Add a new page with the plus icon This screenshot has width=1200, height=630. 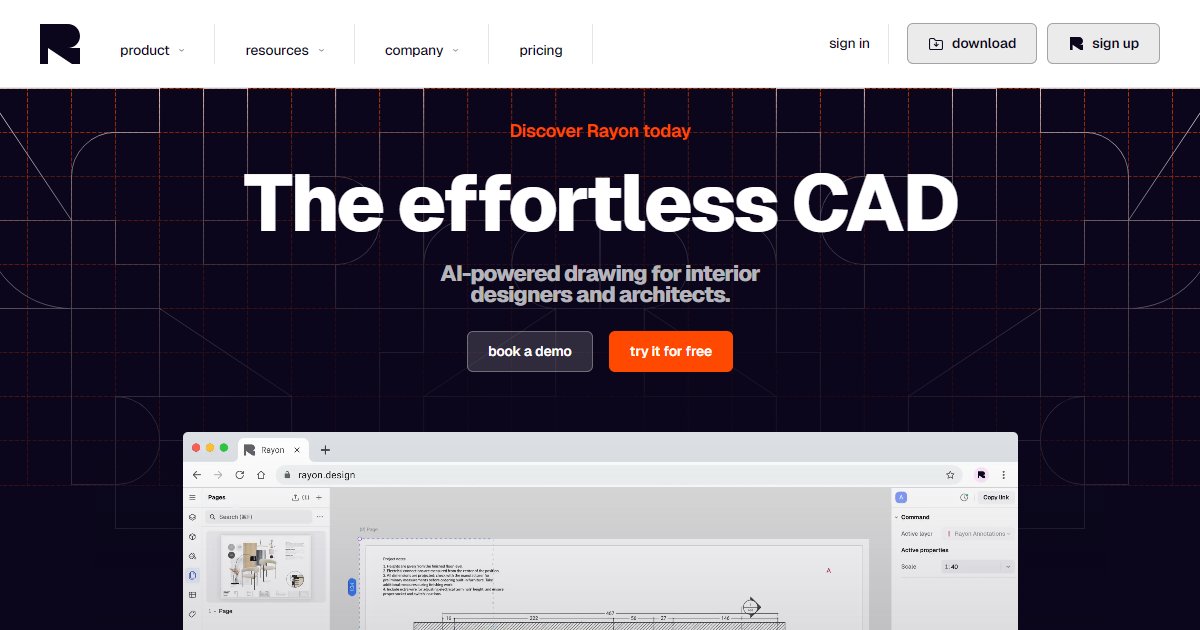[x=319, y=497]
